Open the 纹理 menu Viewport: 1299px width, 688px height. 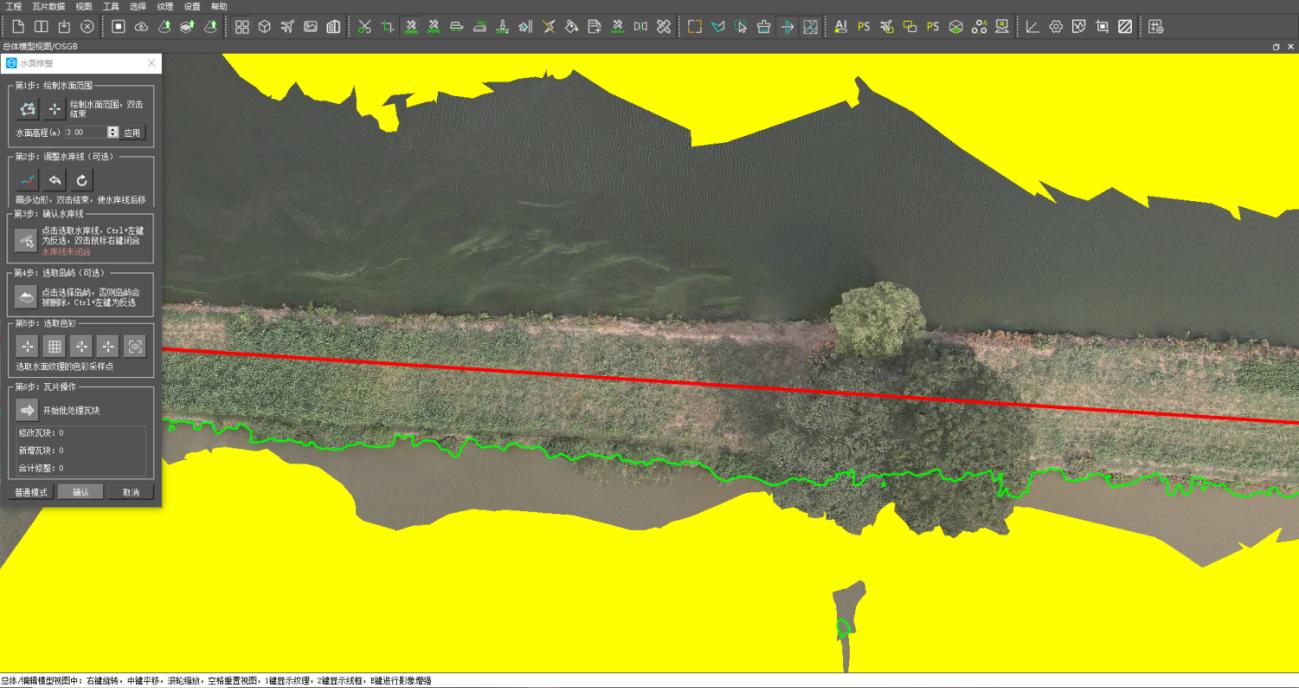click(165, 6)
